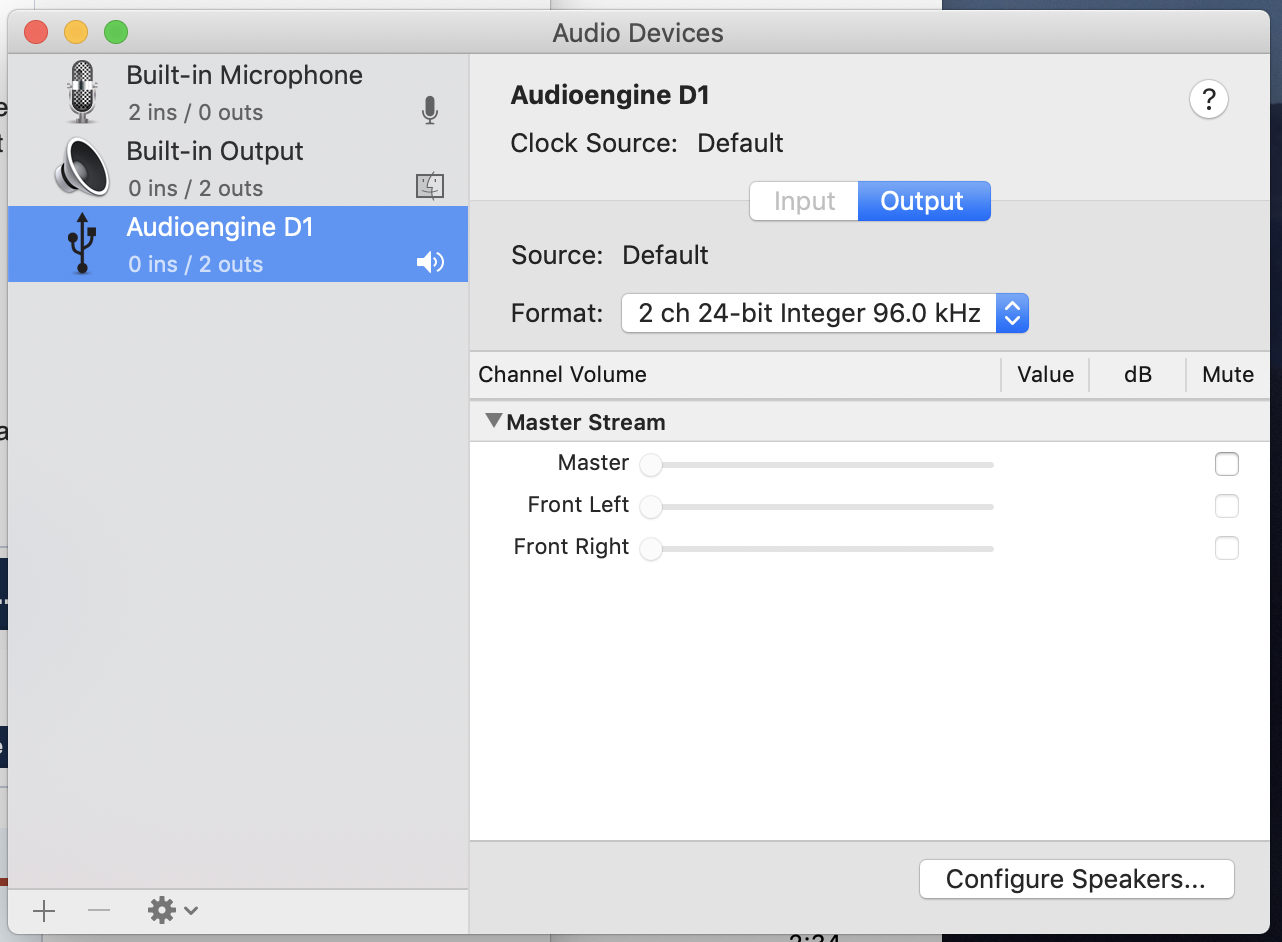Click the Audioengine D1 USB icon
1282x942 pixels.
(x=82, y=243)
